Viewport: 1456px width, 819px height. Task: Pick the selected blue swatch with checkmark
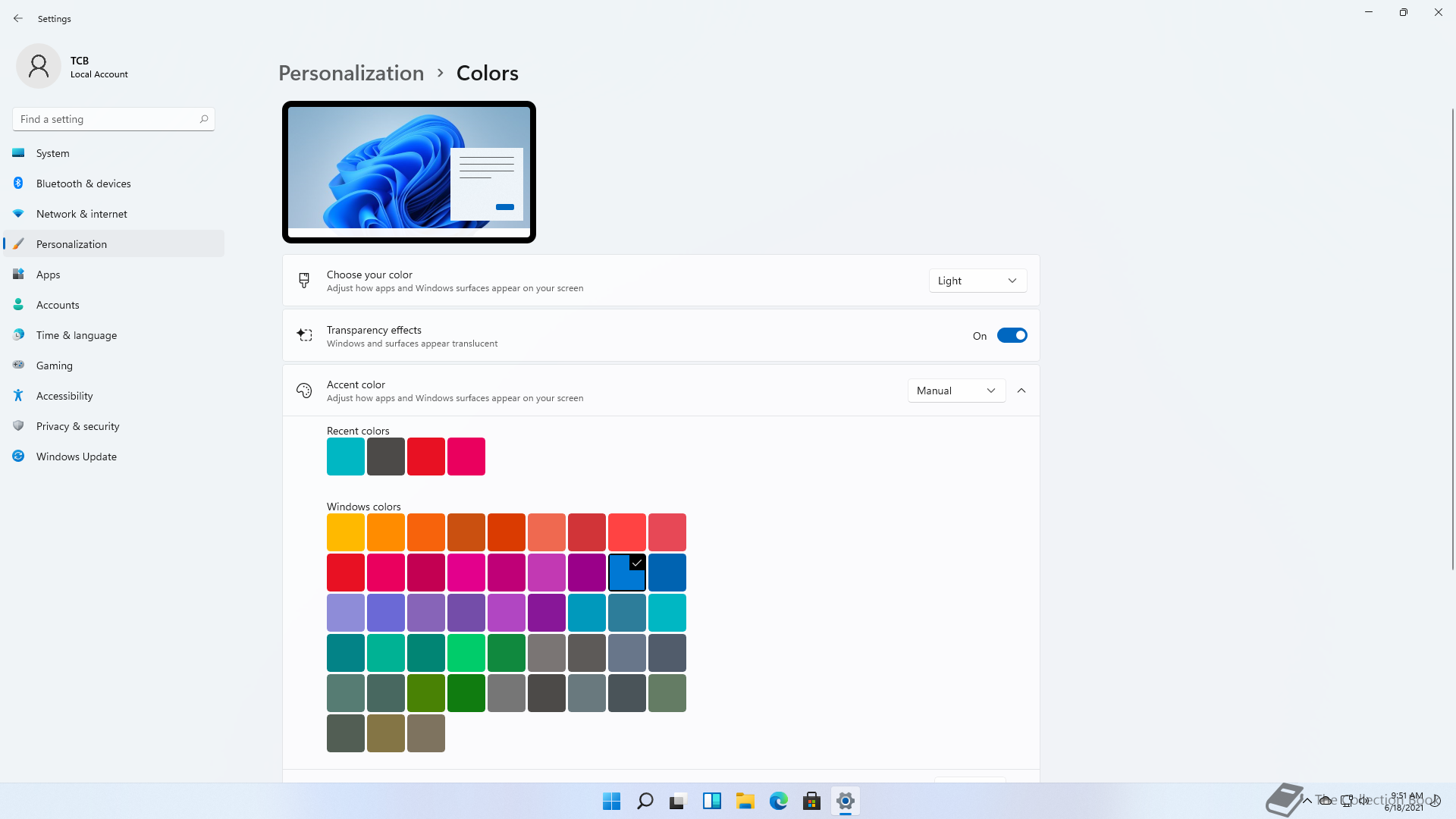627,573
